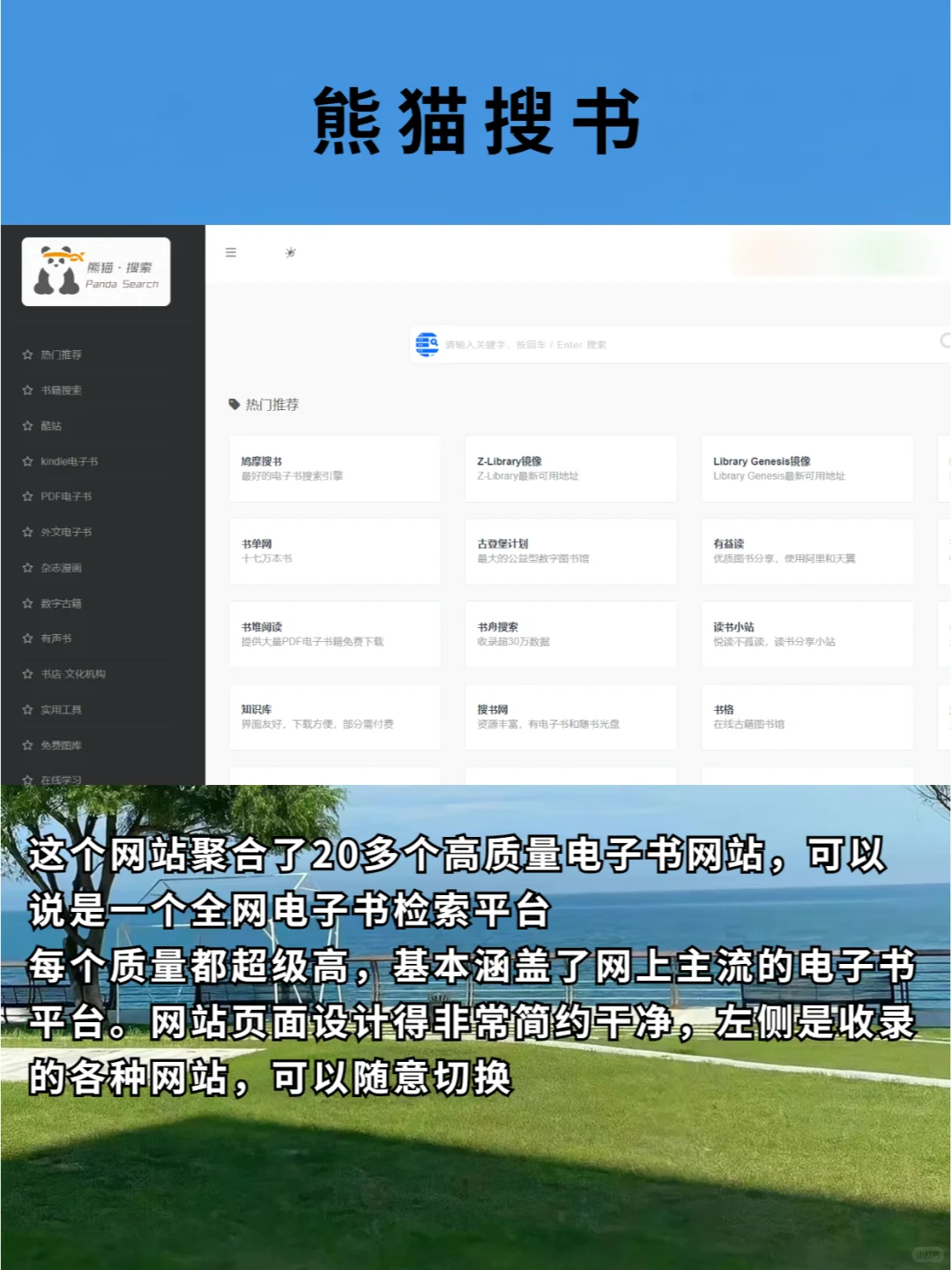Image resolution: width=952 pixels, height=1270 pixels.
Task: Click star icon beside kindle电子书
Action: [27, 461]
